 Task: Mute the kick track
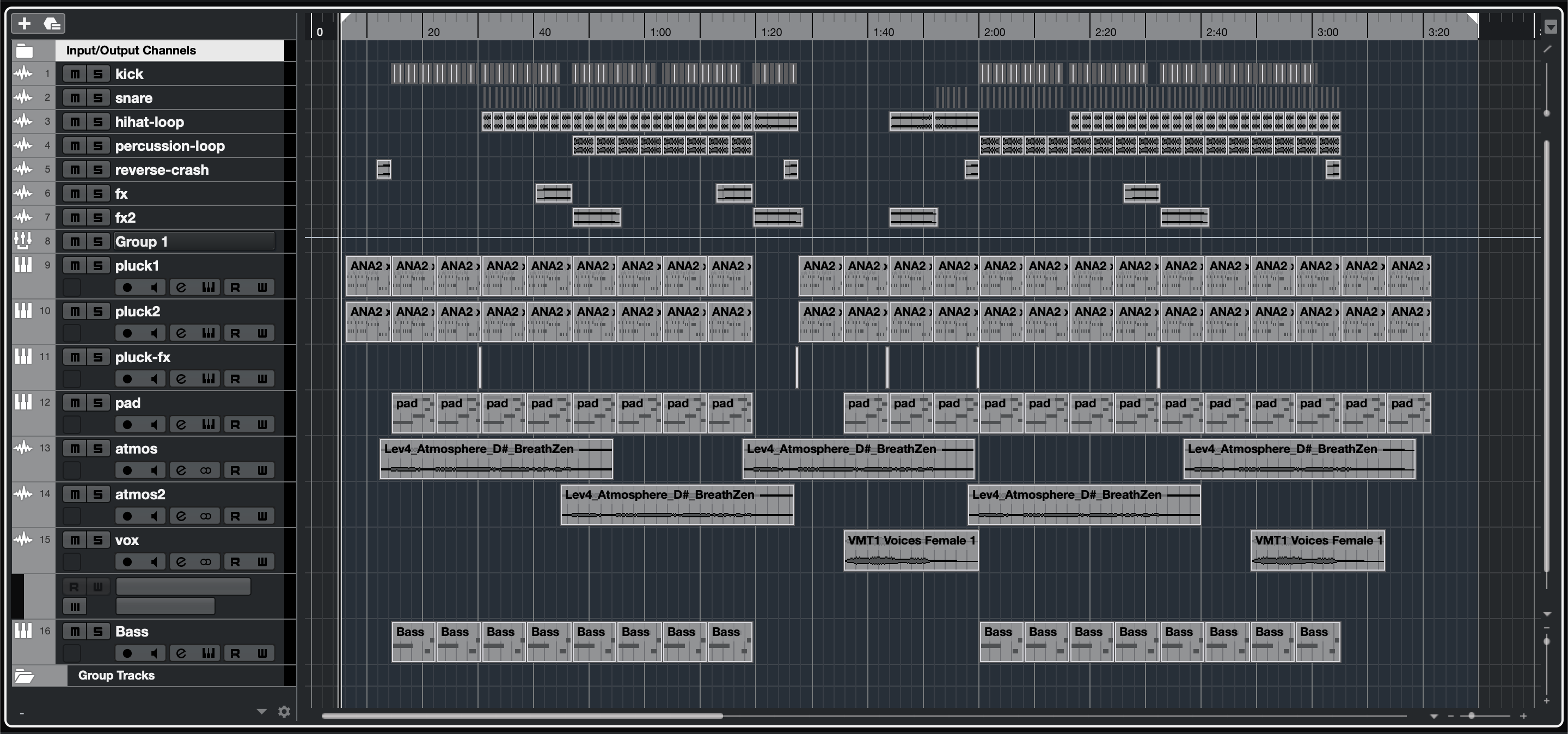pos(74,74)
